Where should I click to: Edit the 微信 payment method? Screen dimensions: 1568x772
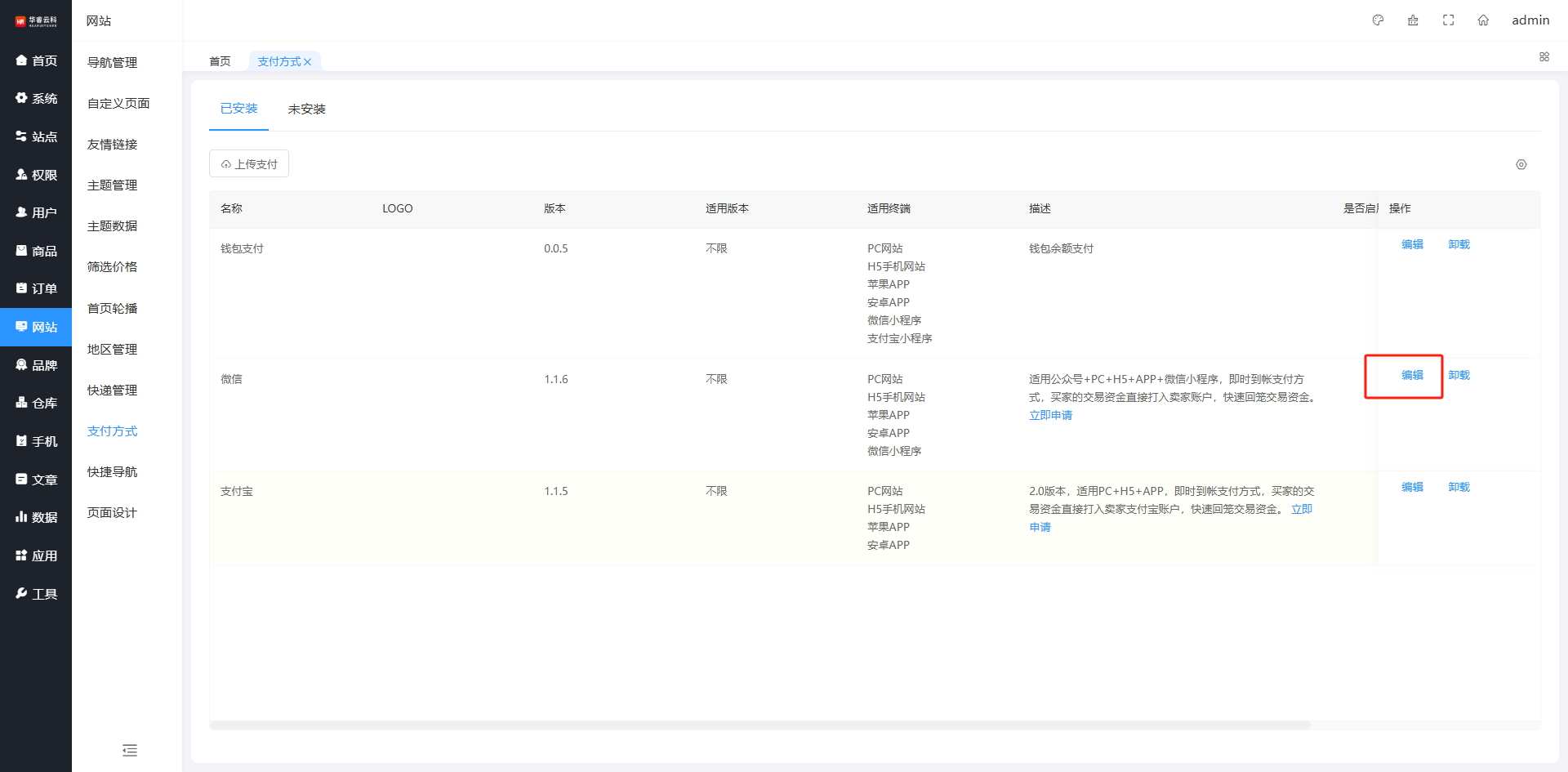click(1412, 375)
